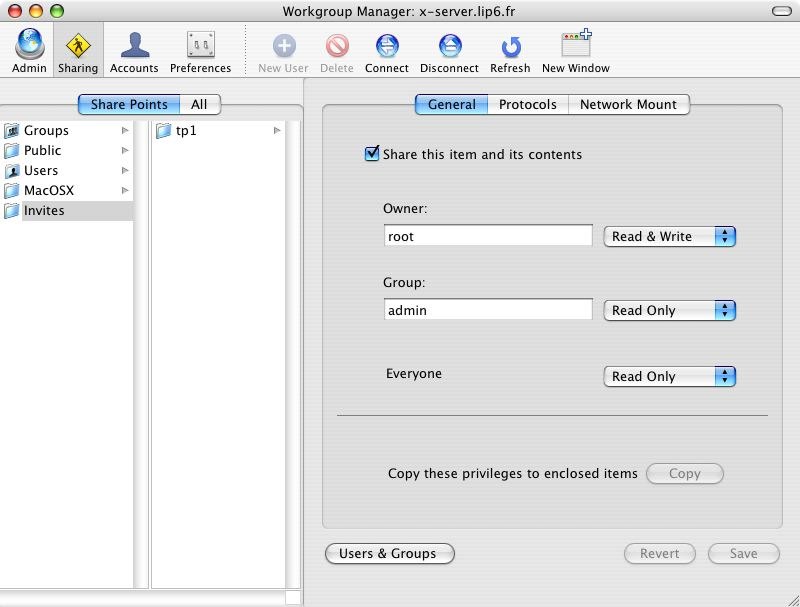Uncheck Share this item and its contents
Screen dimensions: 800x607
[372, 154]
